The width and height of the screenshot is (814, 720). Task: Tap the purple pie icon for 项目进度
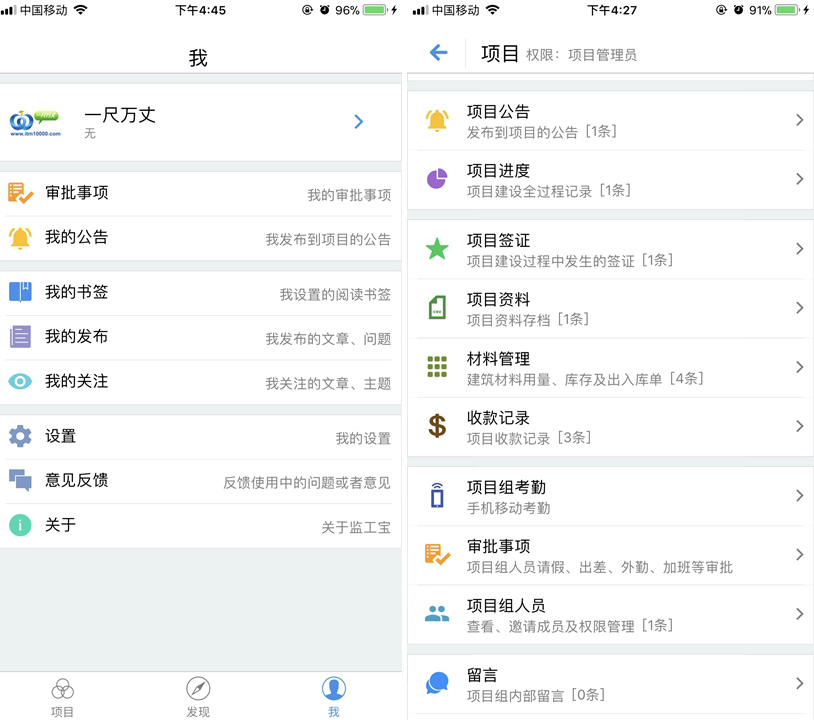click(x=437, y=179)
